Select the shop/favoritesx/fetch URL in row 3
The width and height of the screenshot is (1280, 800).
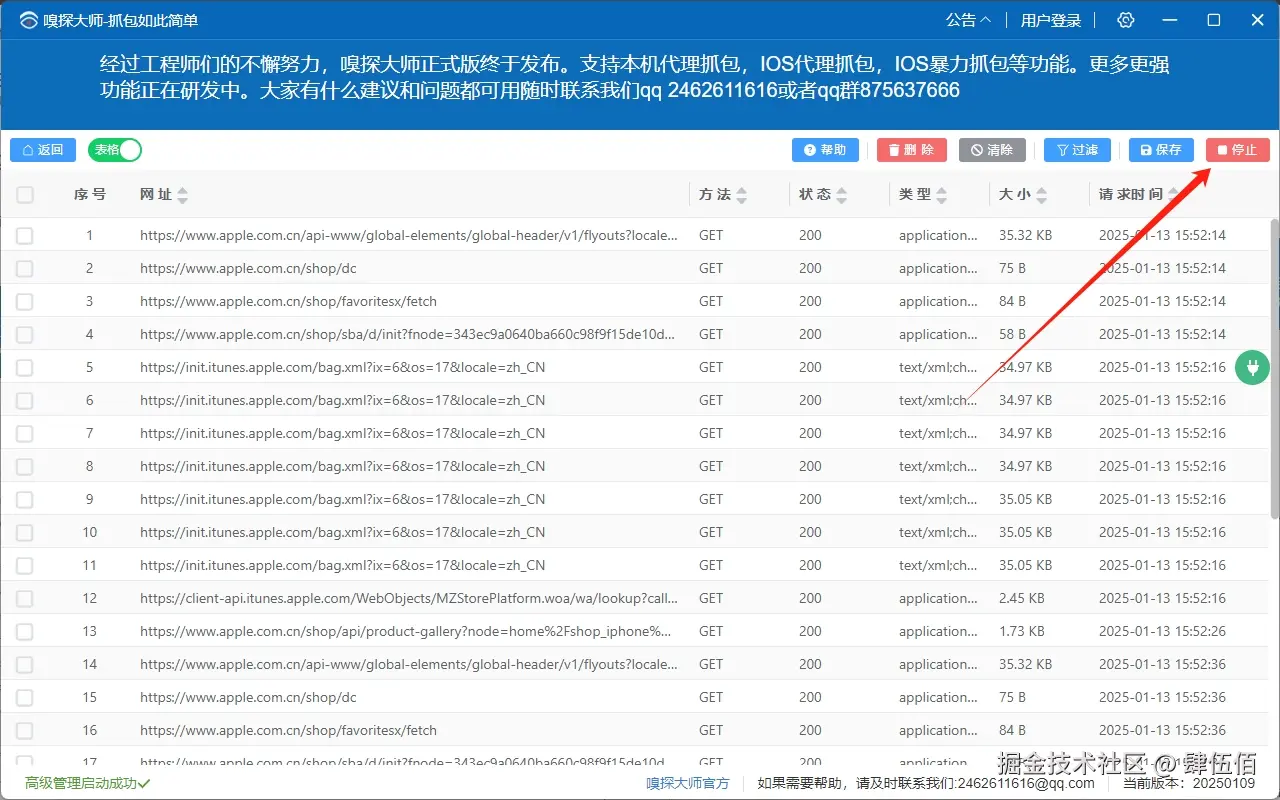(x=288, y=301)
